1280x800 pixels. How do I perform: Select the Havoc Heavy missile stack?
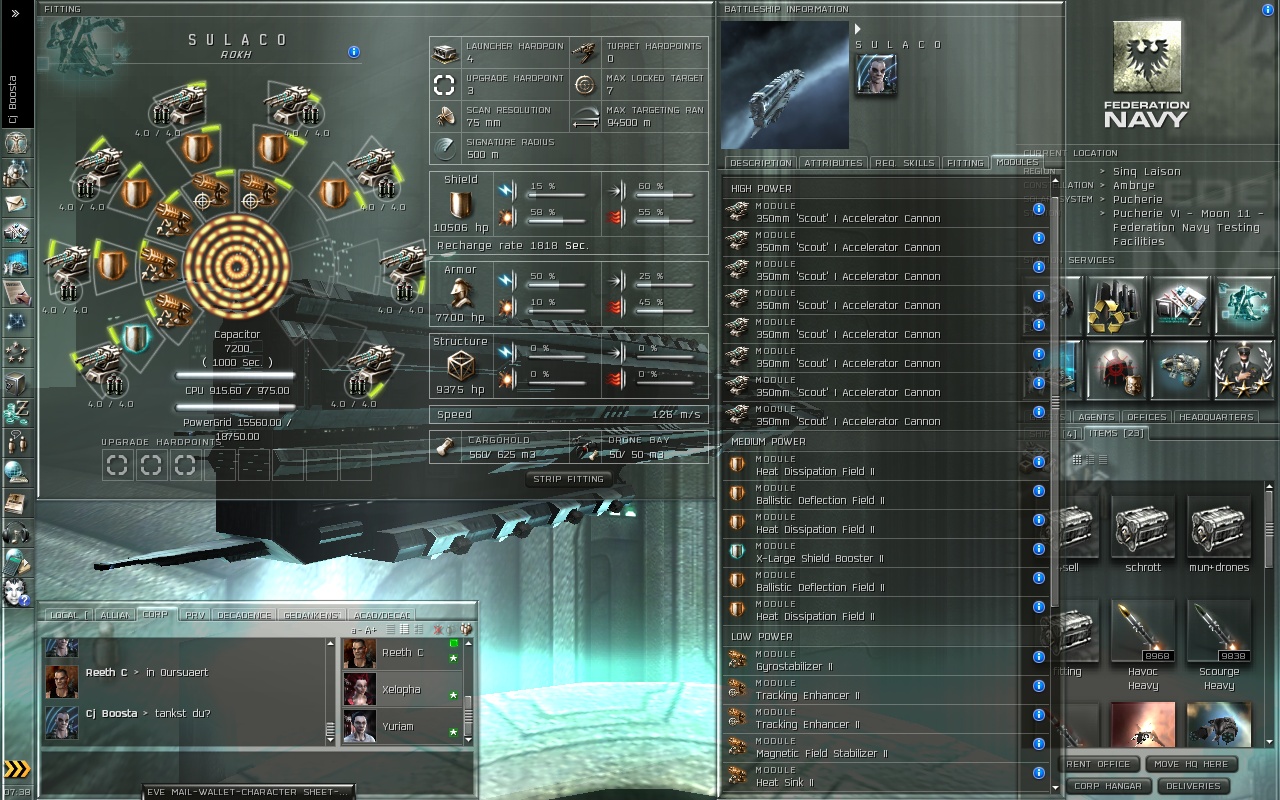[1143, 647]
